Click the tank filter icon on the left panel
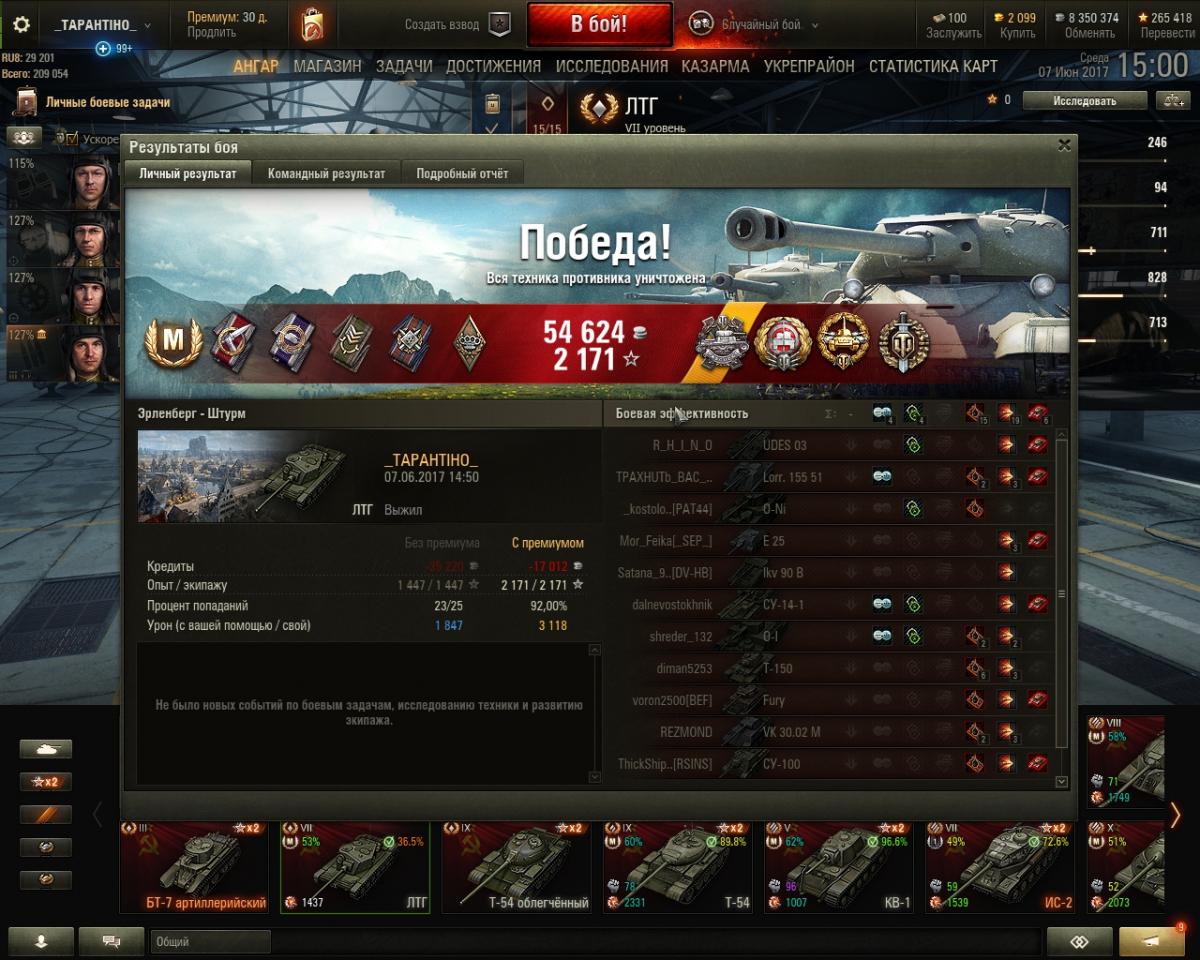Screen dimensions: 1200x960 [46, 749]
